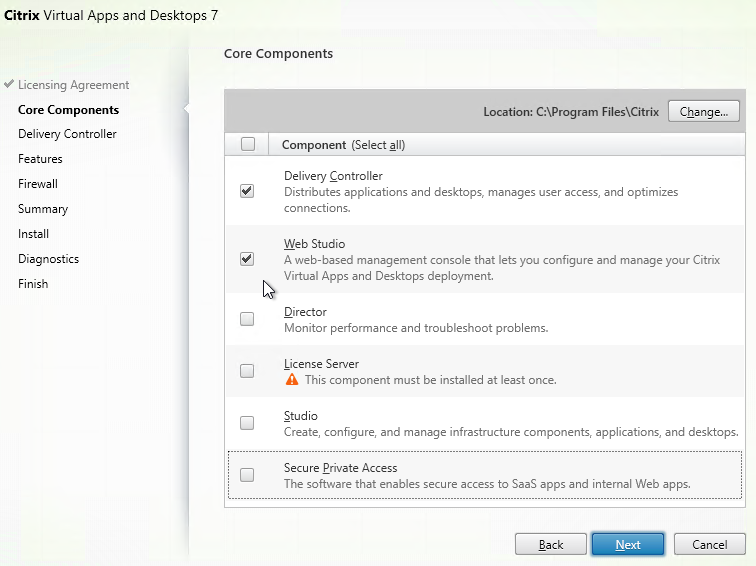Enable Secure Private Access checkbox
This screenshot has width=756, height=566.
pos(247,475)
